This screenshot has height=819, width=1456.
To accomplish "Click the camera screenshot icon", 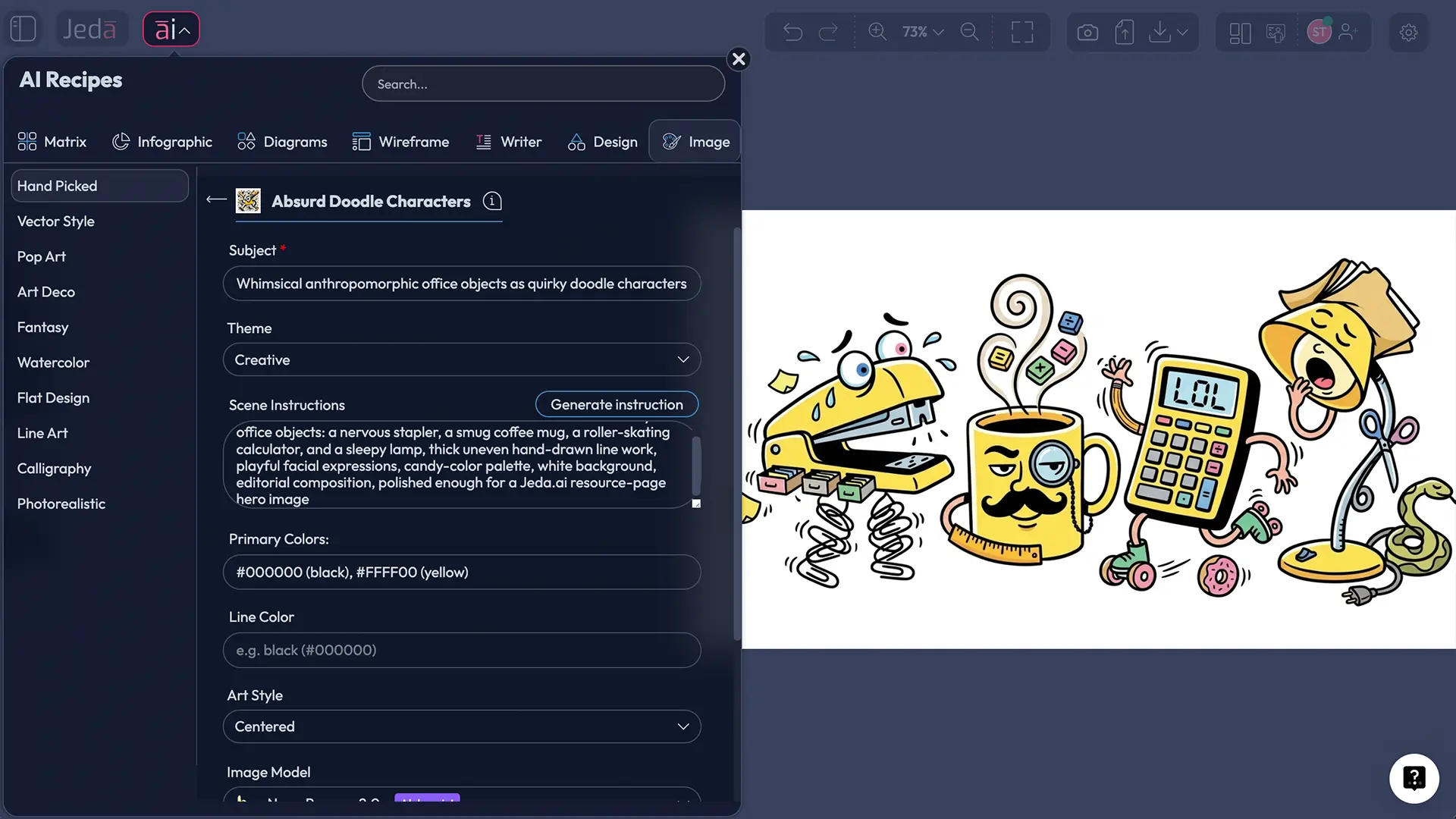I will pyautogui.click(x=1087, y=32).
